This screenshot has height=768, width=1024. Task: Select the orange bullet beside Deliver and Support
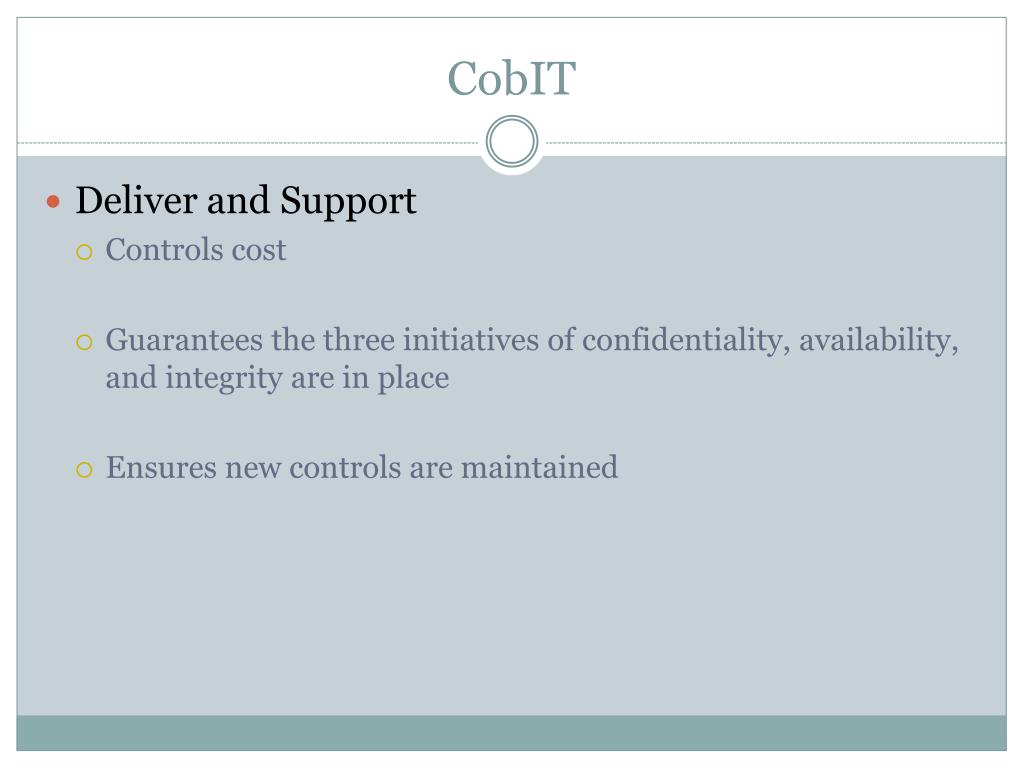54,202
